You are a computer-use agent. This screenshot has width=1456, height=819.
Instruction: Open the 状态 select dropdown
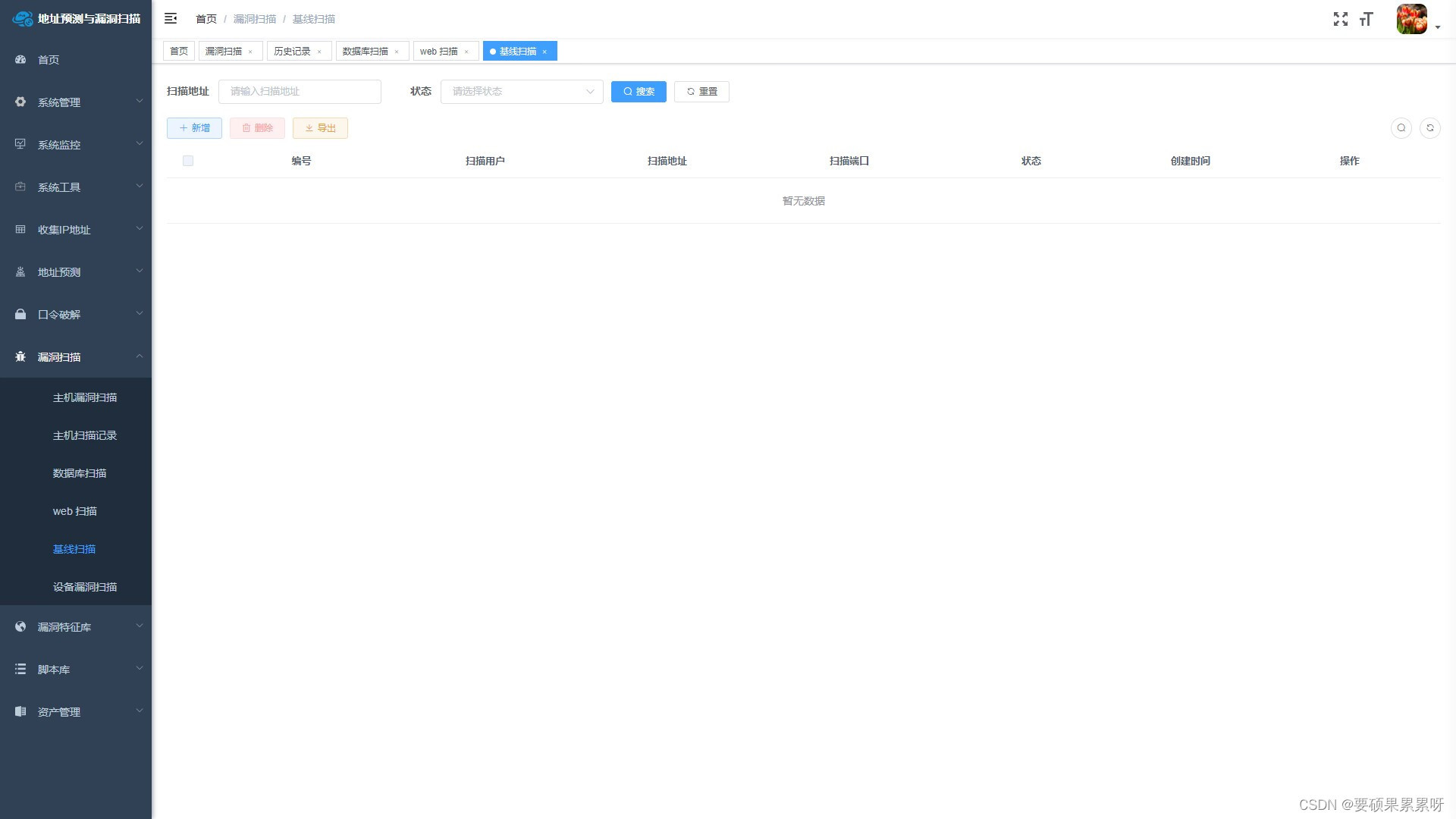pyautogui.click(x=522, y=92)
